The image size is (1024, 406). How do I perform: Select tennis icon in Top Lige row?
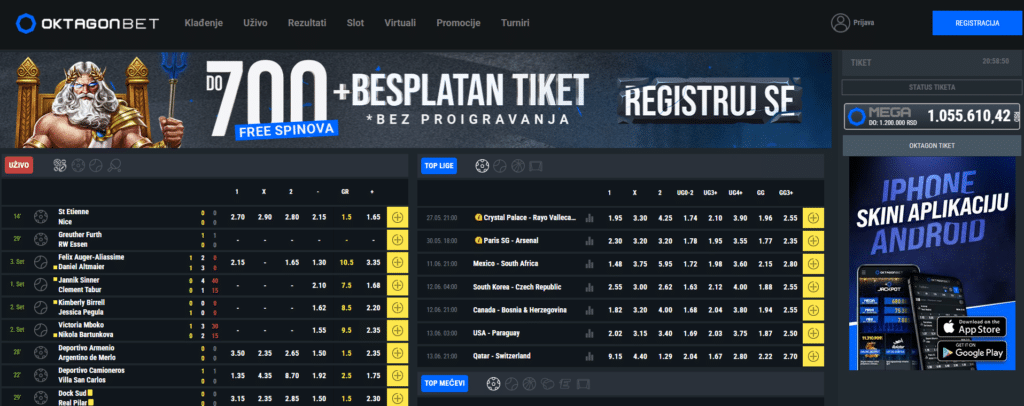click(x=500, y=166)
